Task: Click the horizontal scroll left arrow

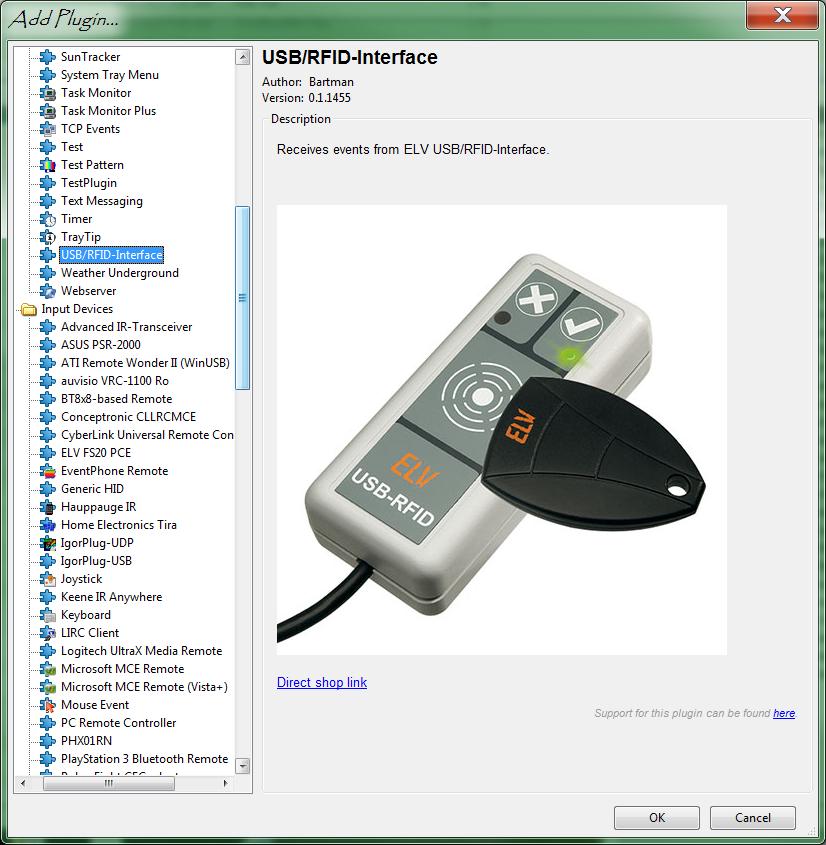Action: [x=23, y=783]
